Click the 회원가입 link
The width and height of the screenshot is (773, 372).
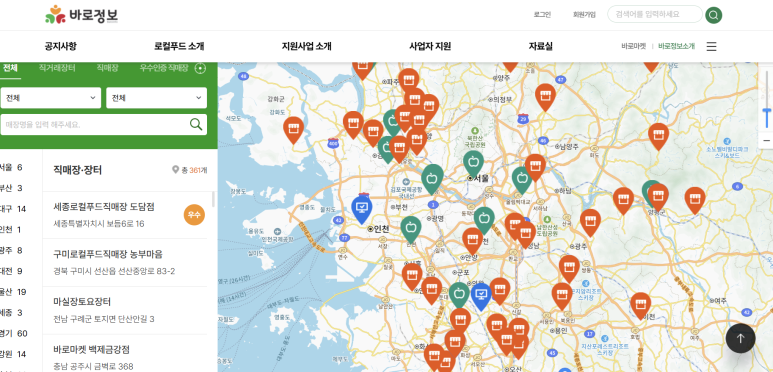point(584,15)
